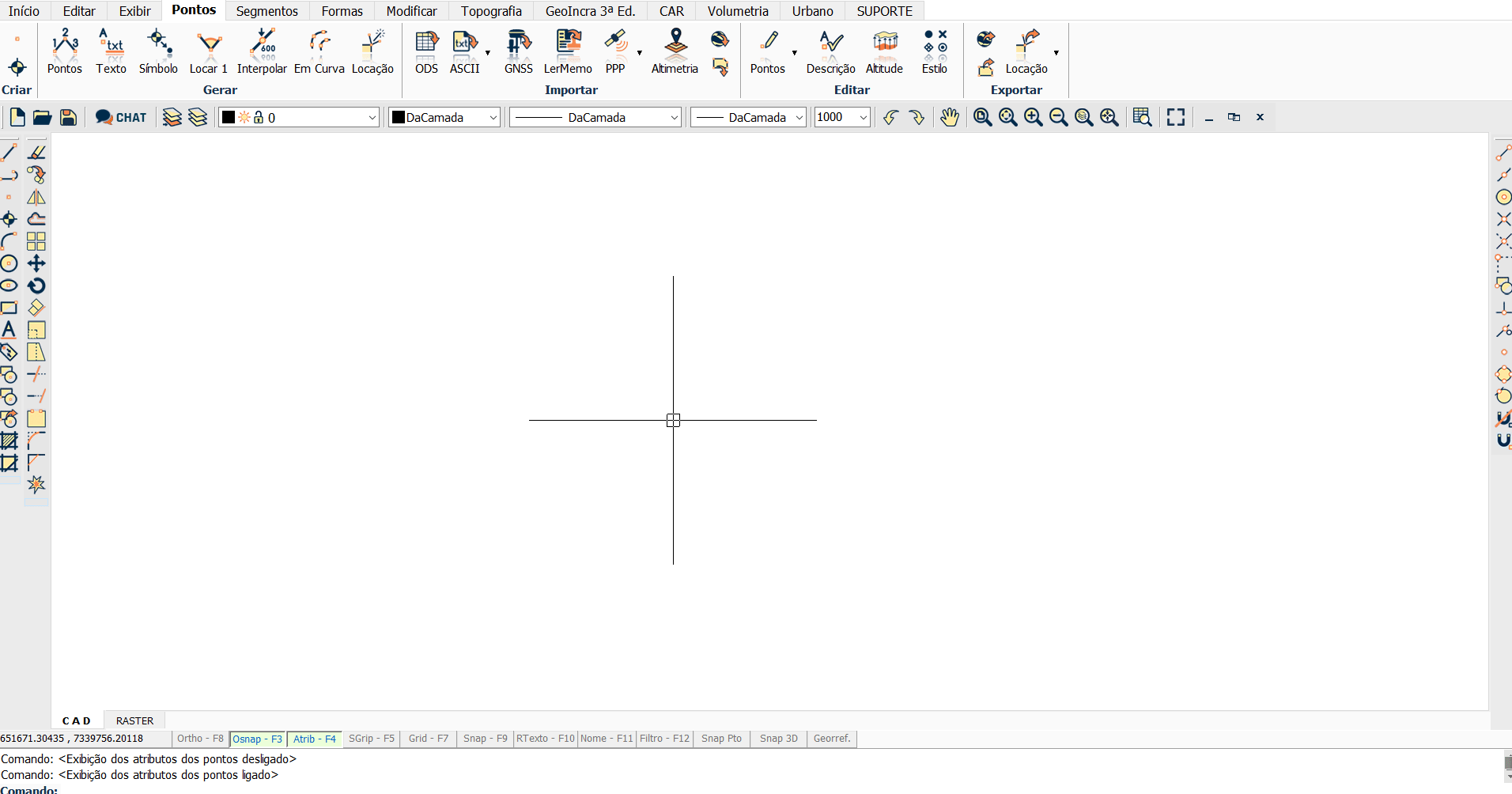Click the redo arrow icon
Screen dimensions: 1512x794
(x=917, y=117)
